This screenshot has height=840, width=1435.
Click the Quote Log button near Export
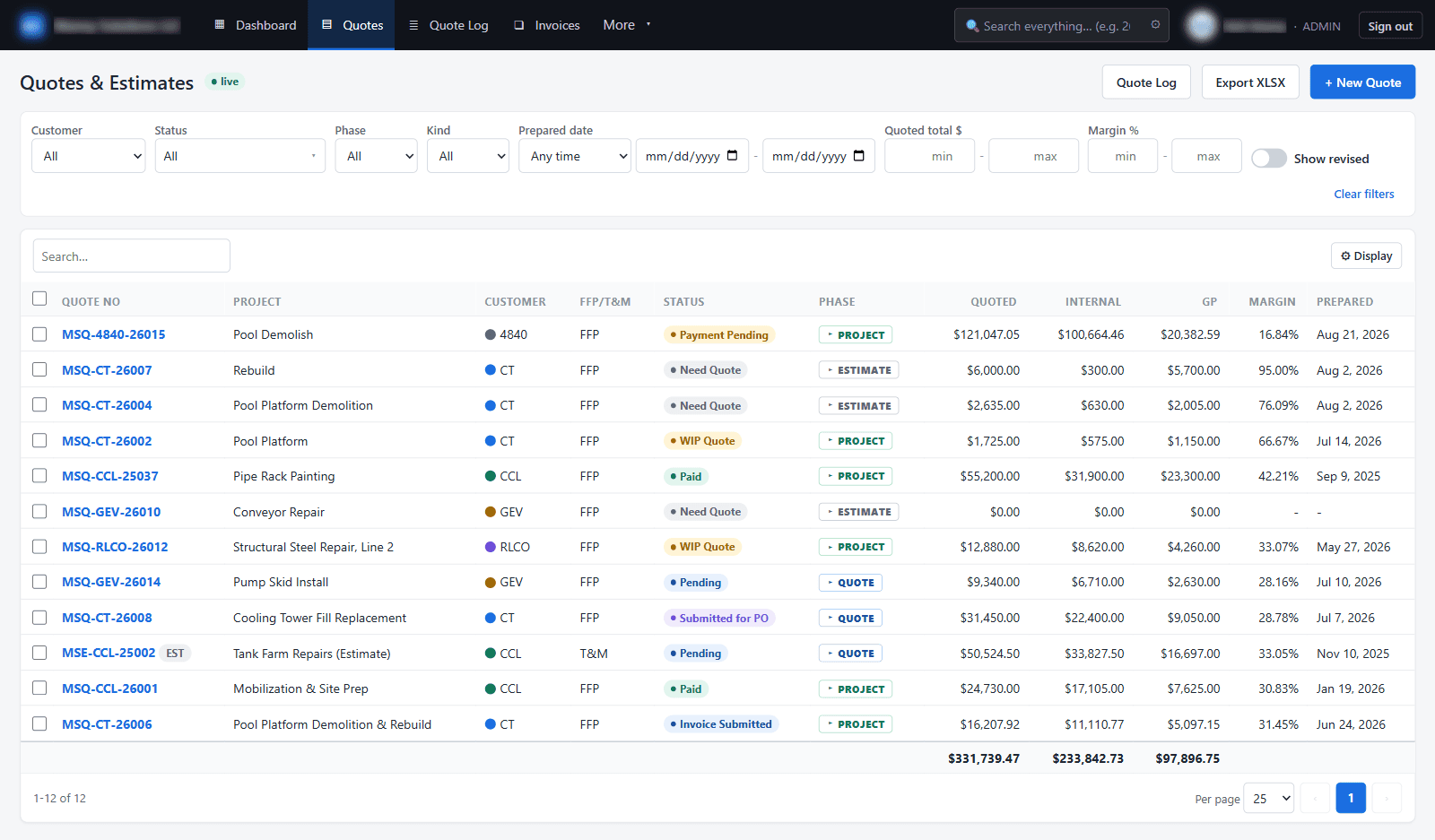coord(1146,82)
